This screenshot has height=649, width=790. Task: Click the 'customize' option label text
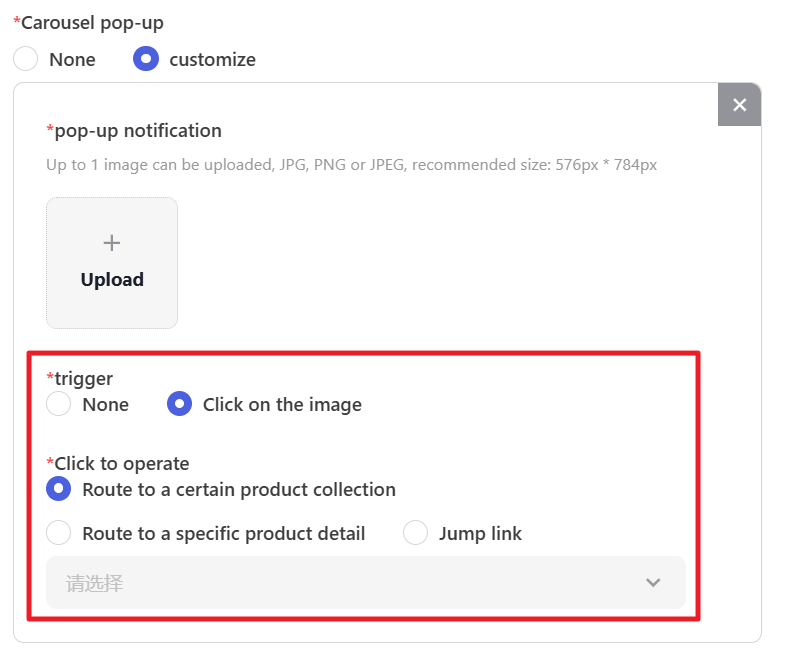point(212,60)
